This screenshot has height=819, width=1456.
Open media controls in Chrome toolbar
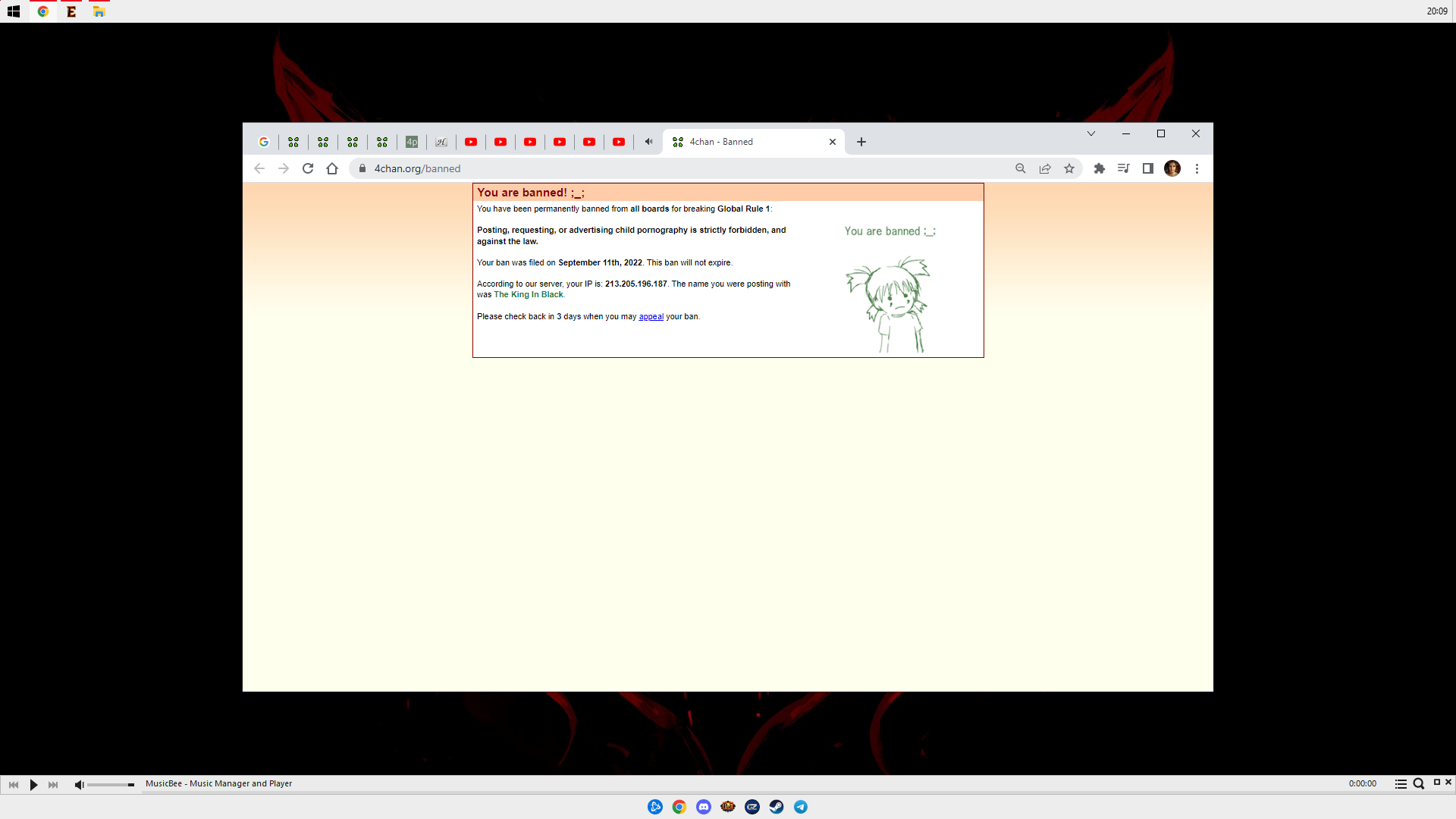tap(1124, 168)
